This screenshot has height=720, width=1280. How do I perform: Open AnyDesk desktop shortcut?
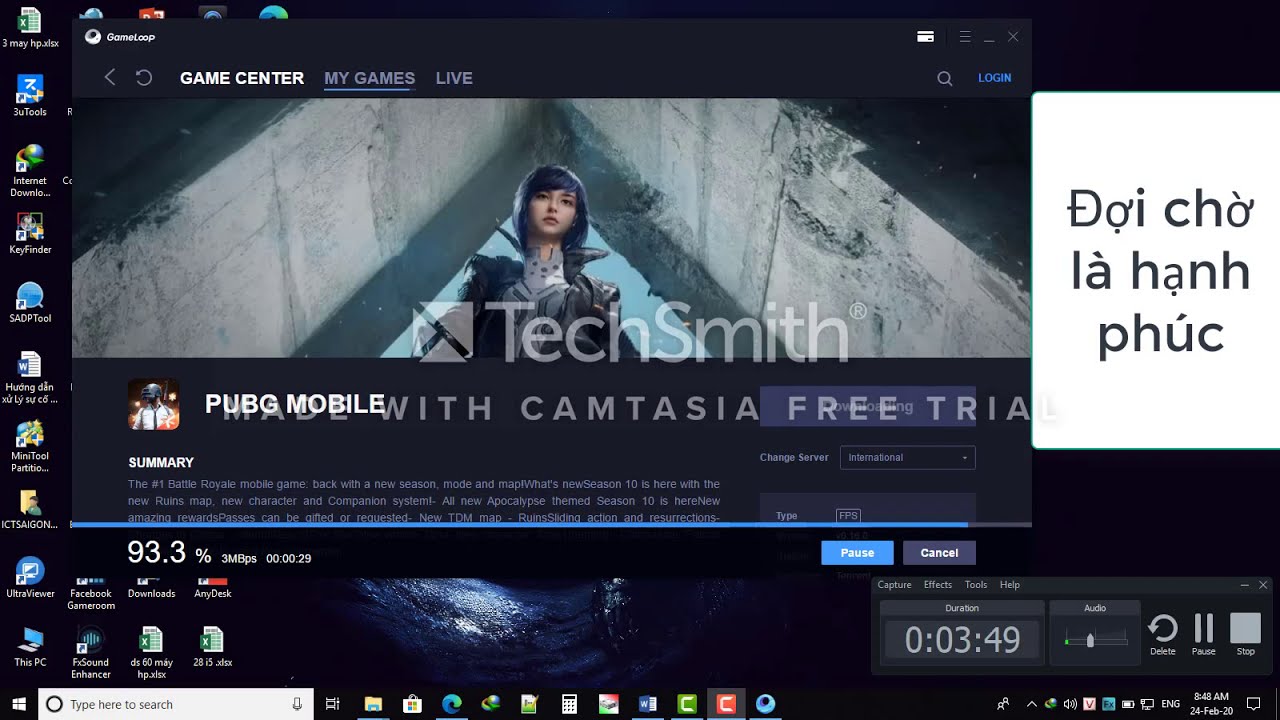(212, 589)
